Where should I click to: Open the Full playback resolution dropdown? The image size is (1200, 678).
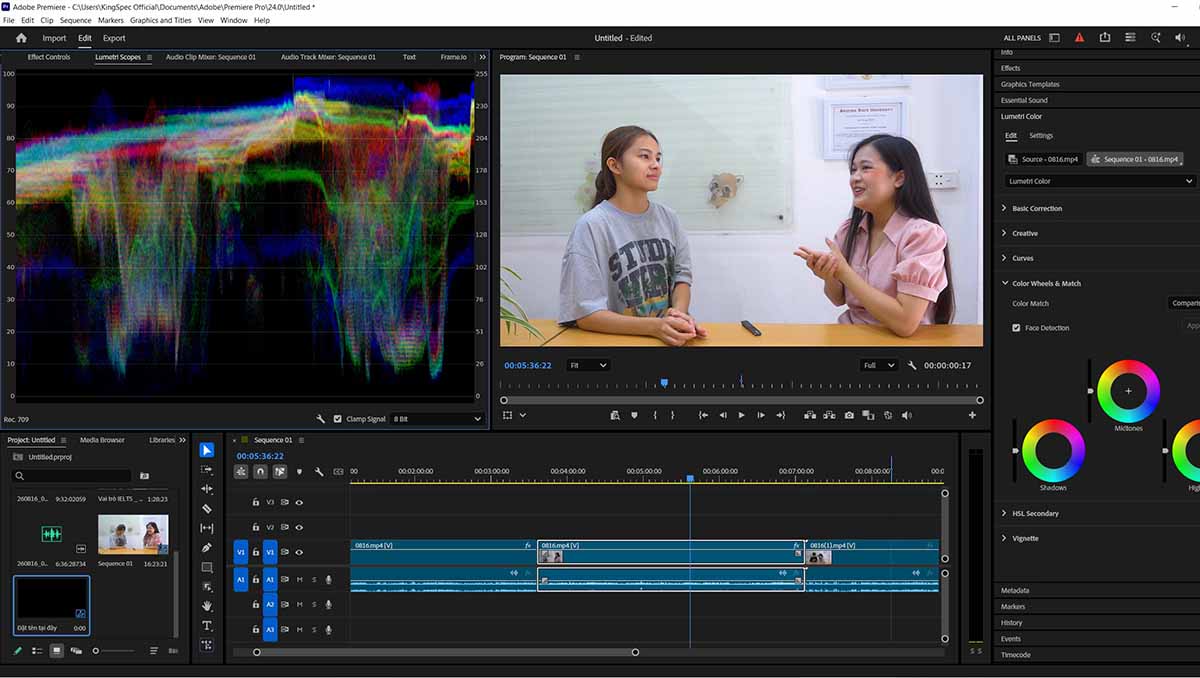(879, 365)
